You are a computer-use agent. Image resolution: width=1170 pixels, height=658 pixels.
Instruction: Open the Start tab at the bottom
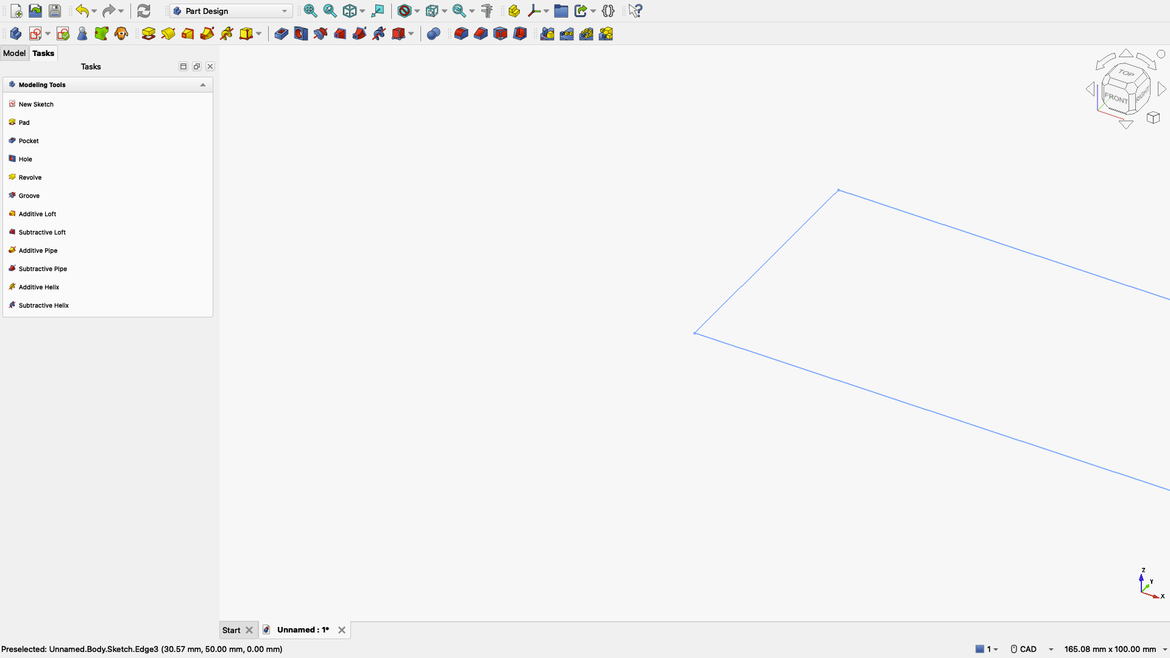click(x=231, y=629)
